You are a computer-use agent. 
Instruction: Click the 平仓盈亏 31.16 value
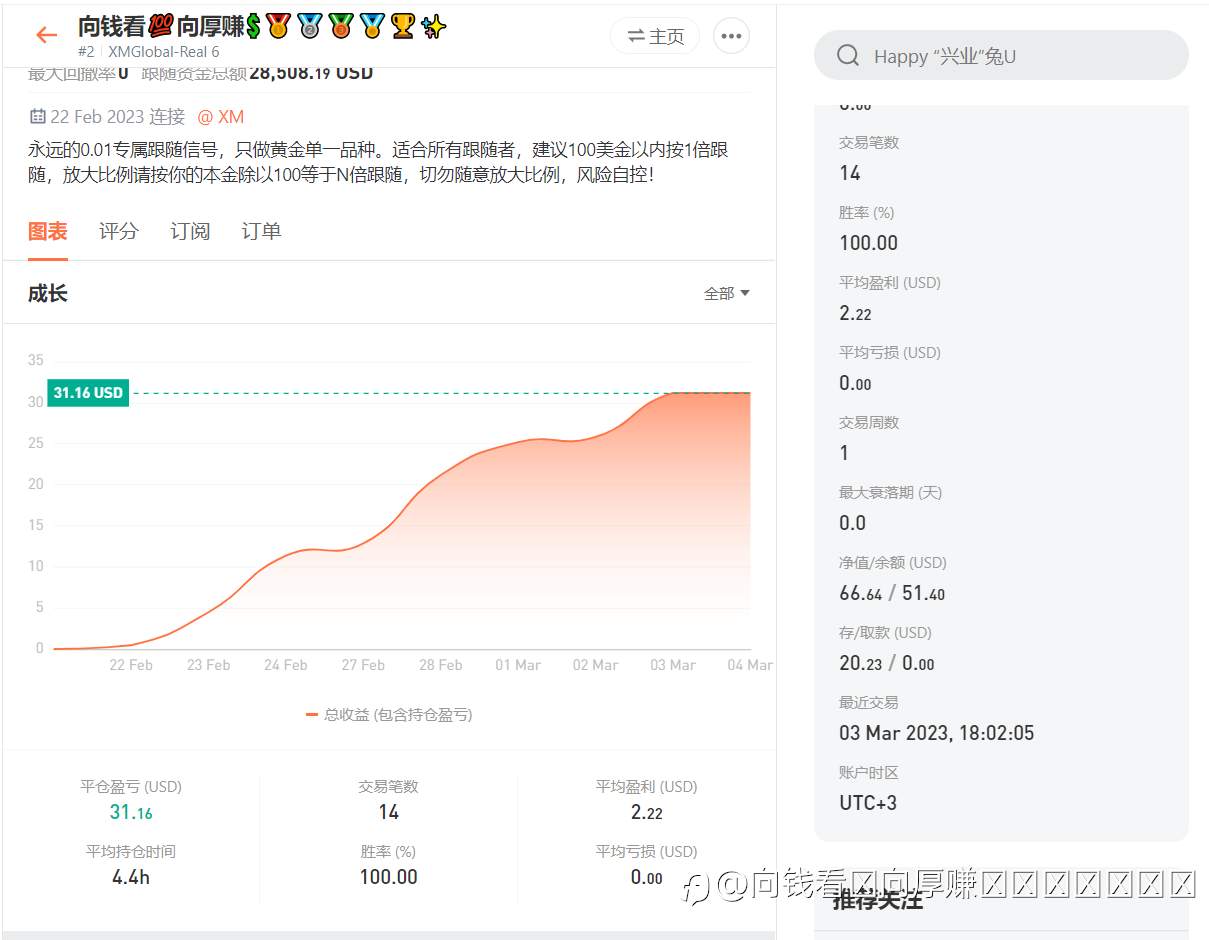point(131,812)
